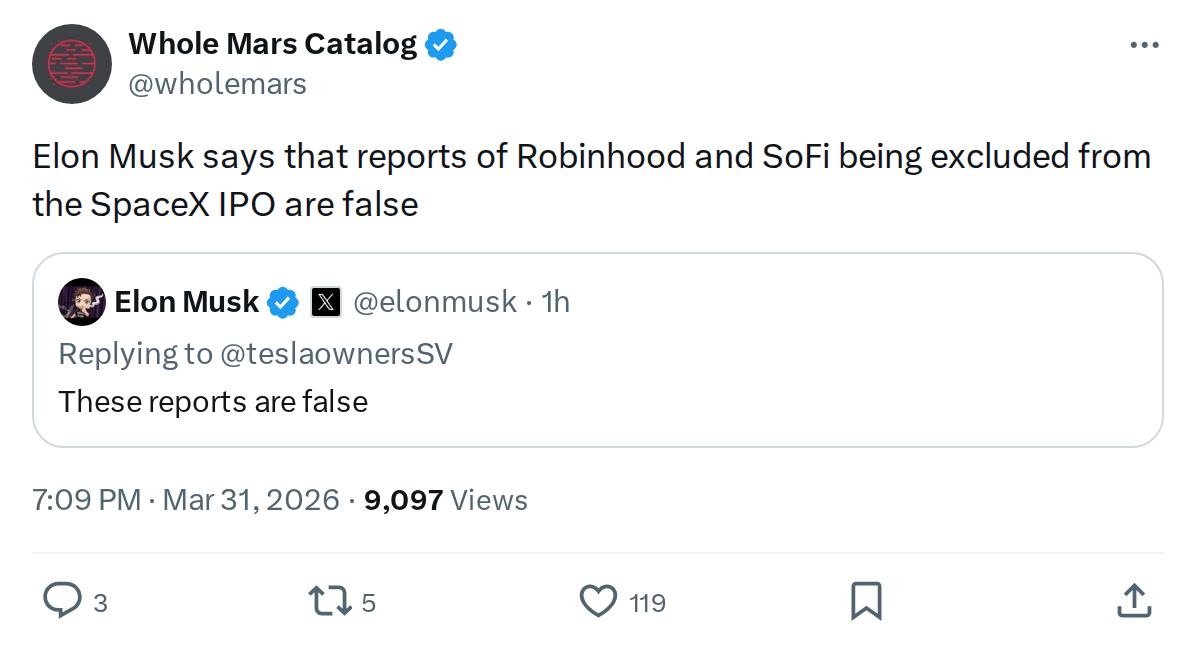1196x648 pixels.
Task: Click the blue verified badge next to Whole Mars Catalog
Action: 441,44
